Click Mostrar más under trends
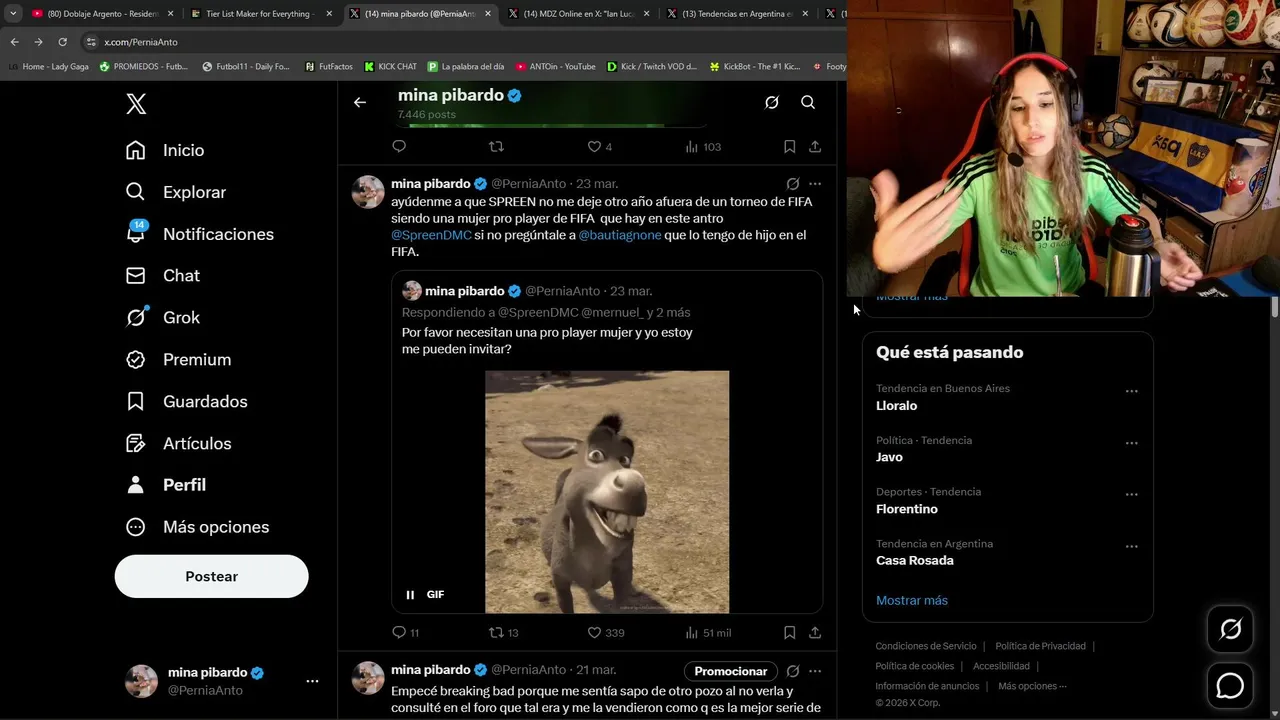This screenshot has width=1280, height=720. 912,600
